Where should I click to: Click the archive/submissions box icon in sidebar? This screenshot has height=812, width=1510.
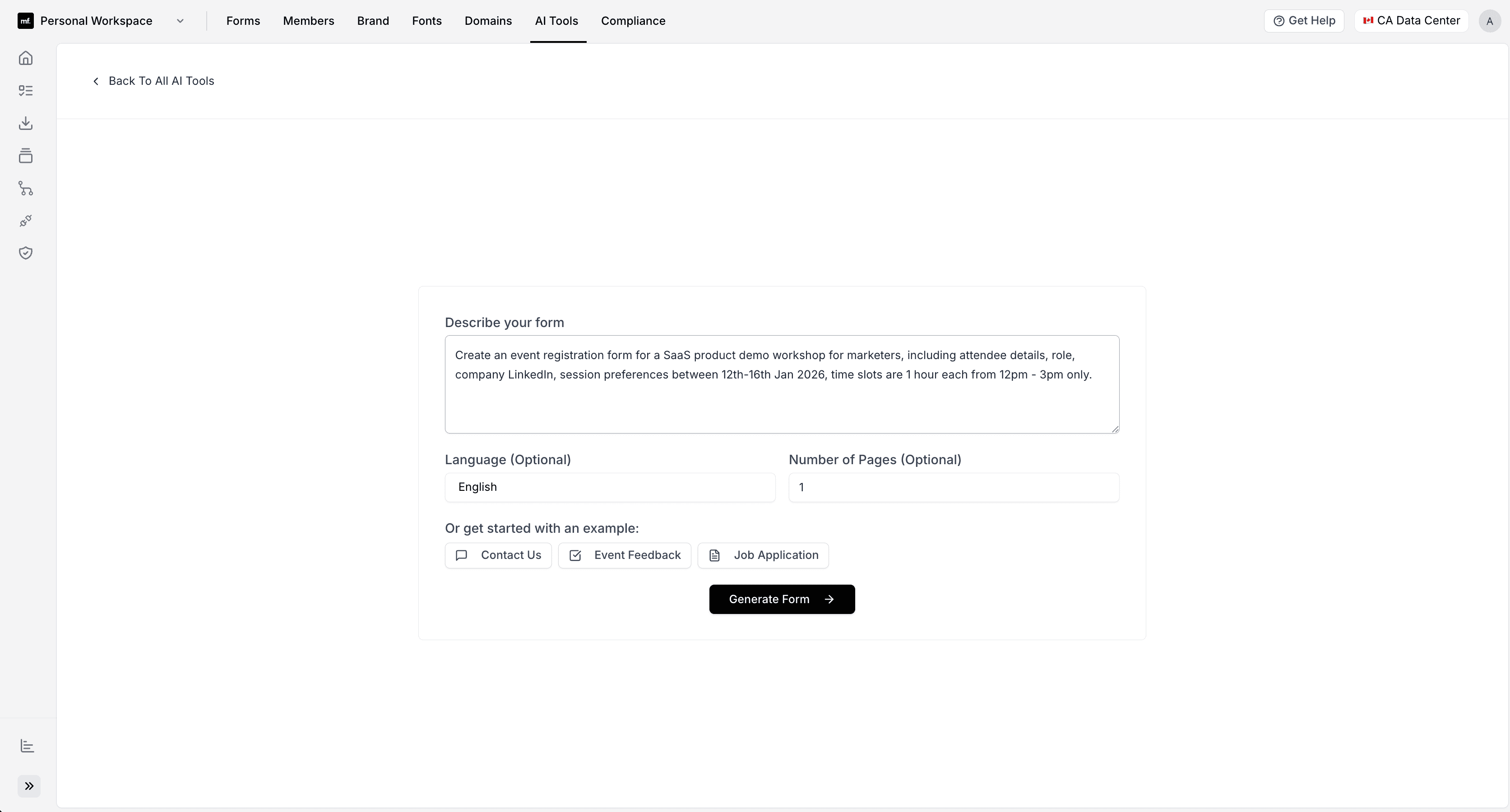click(26, 156)
